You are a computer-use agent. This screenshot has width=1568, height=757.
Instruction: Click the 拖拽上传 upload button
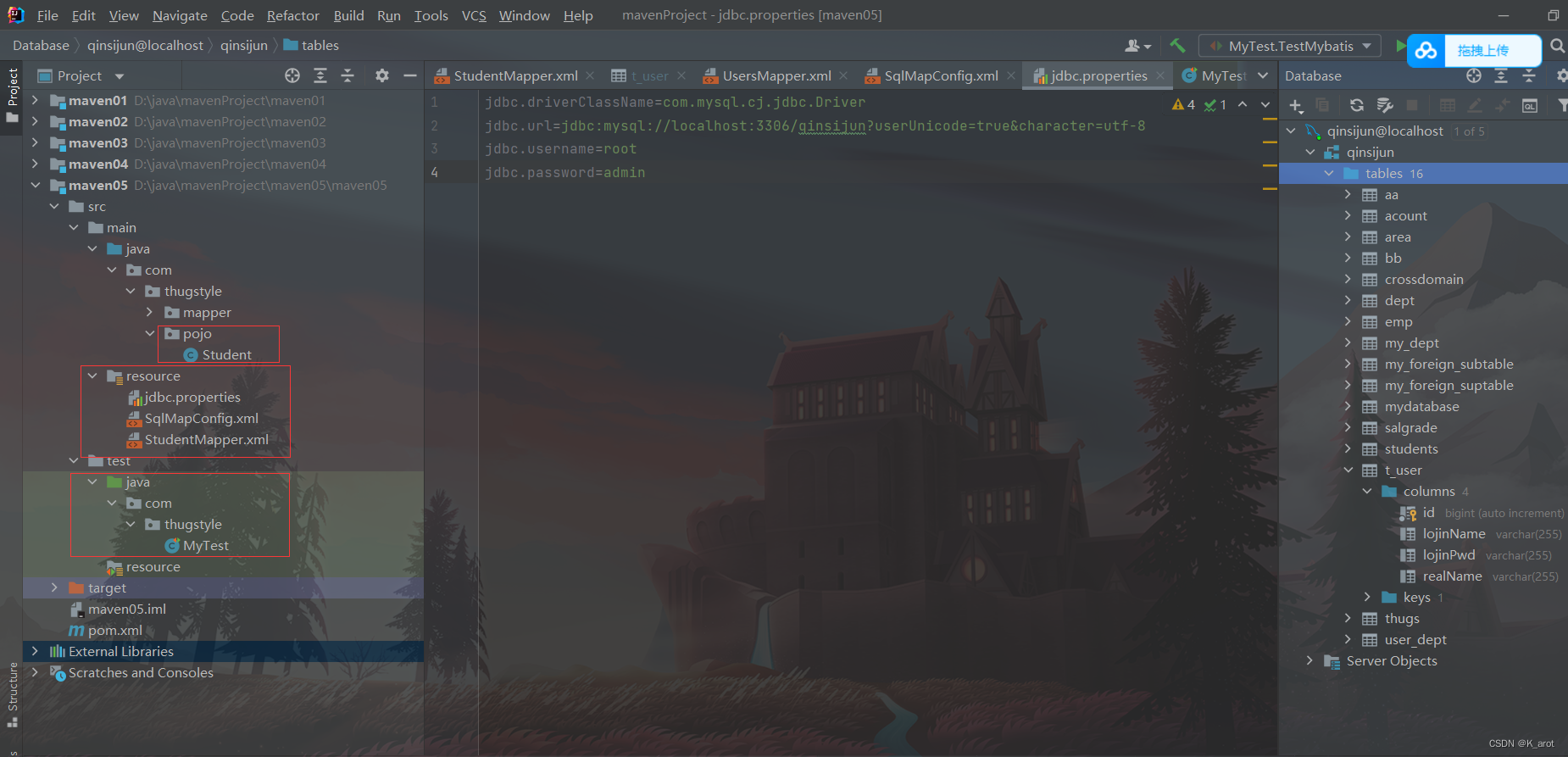[x=1483, y=51]
